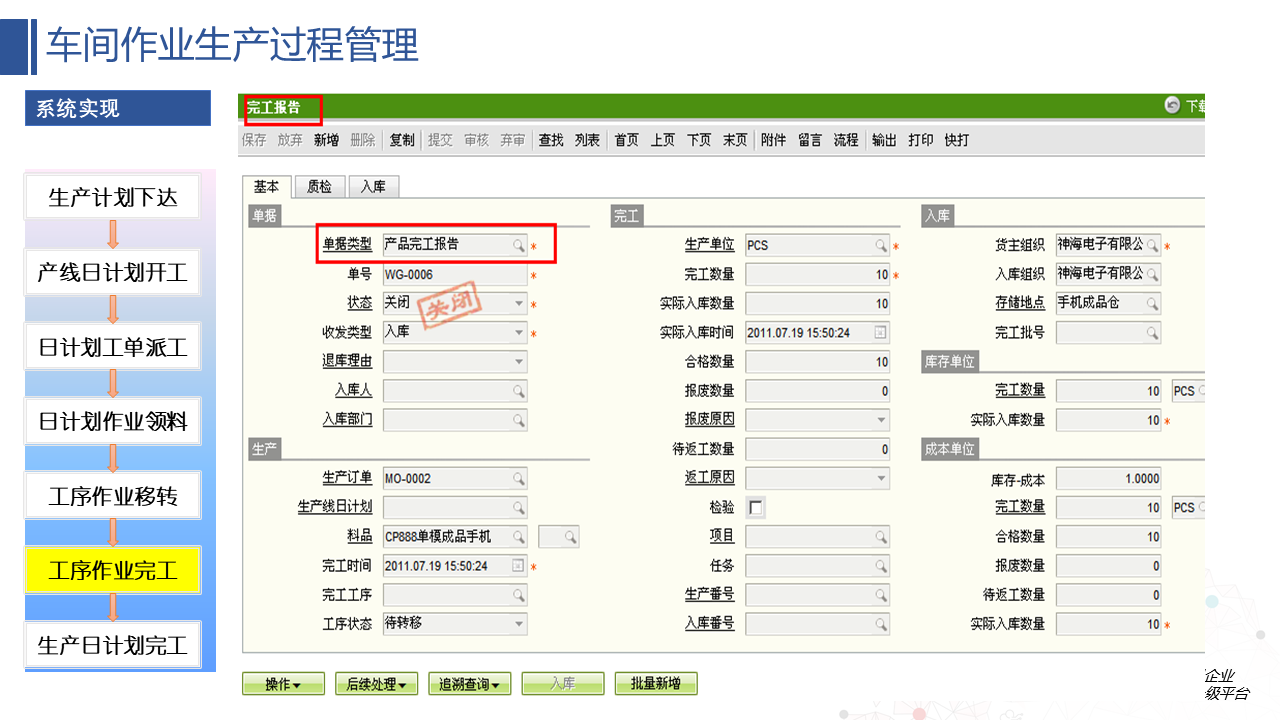Click the 报废数量 field under 完工
The height and width of the screenshot is (720, 1280).
pyautogui.click(x=818, y=391)
